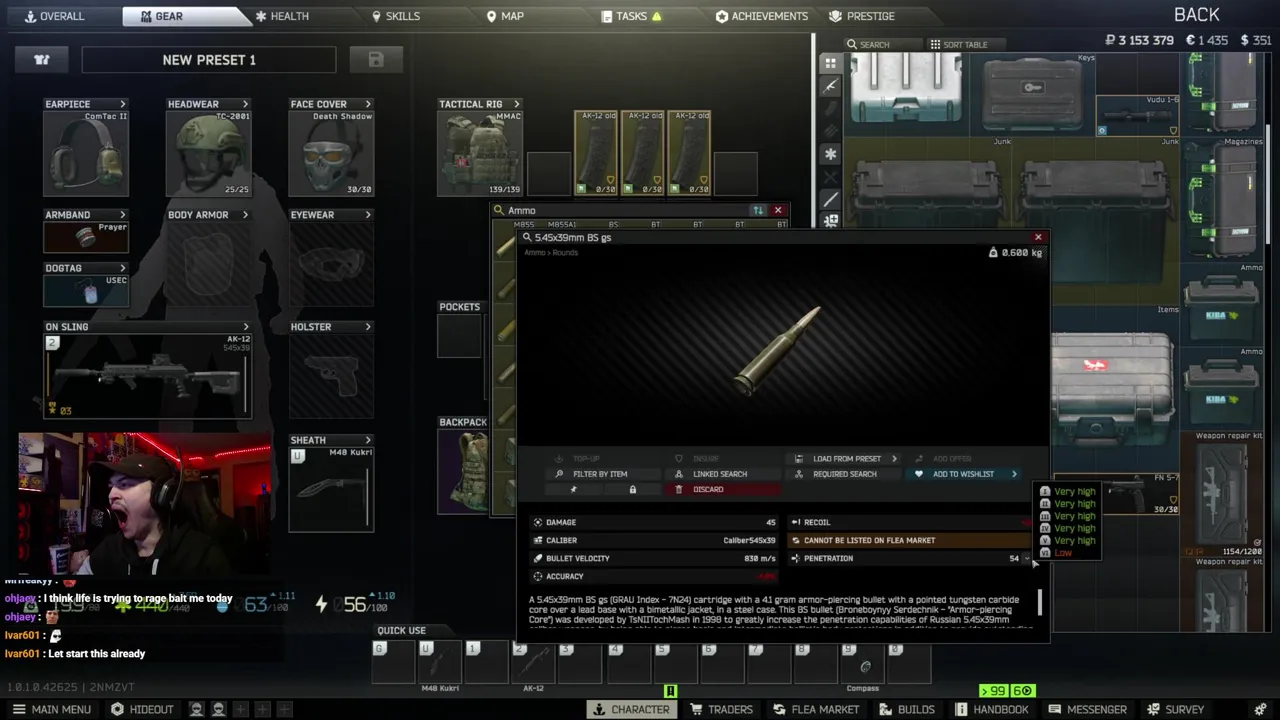Expand the Headwear slot arrow

tap(245, 104)
